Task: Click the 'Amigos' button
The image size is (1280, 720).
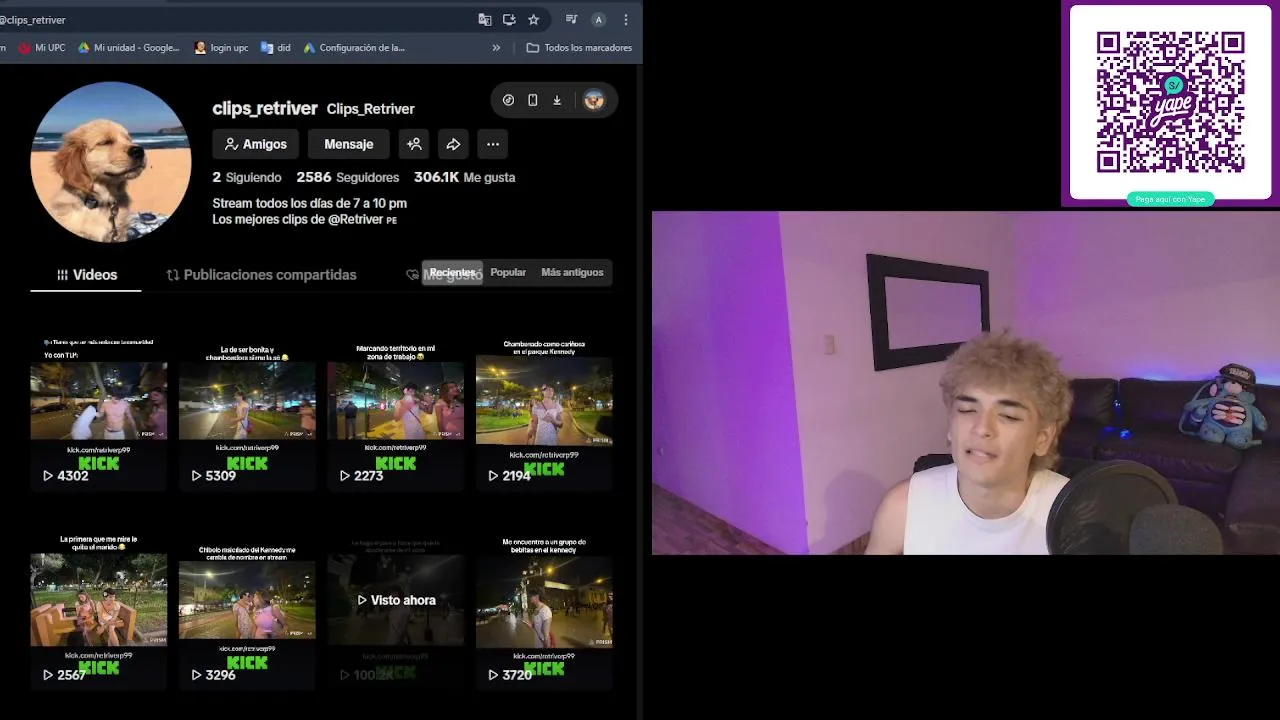Action: click(x=255, y=144)
